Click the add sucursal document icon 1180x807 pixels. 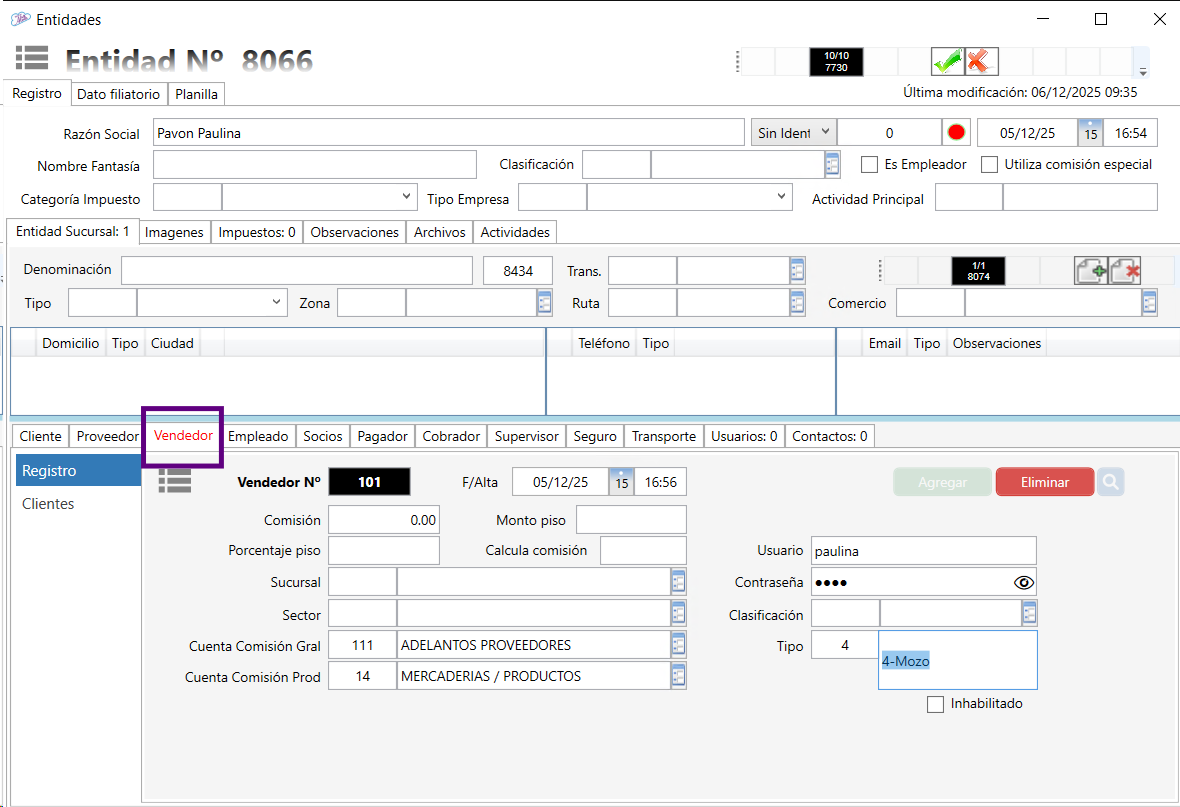tap(1091, 271)
